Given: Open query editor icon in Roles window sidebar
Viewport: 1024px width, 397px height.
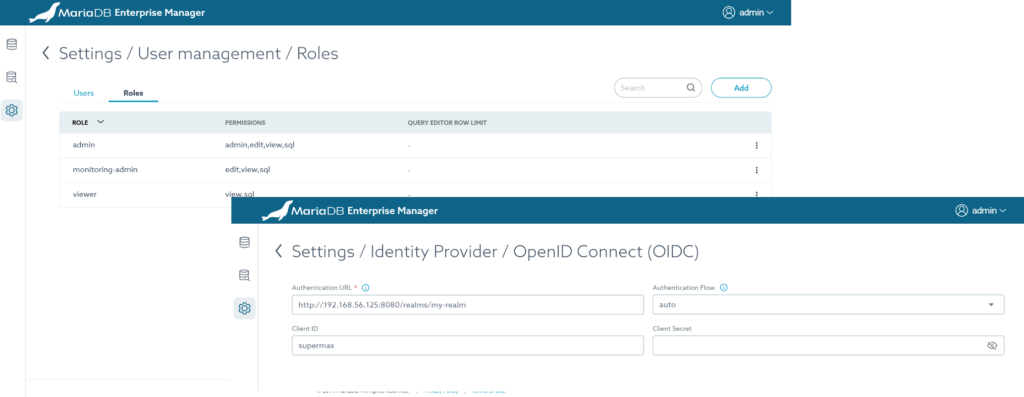Looking at the screenshot, I should click(x=11, y=78).
